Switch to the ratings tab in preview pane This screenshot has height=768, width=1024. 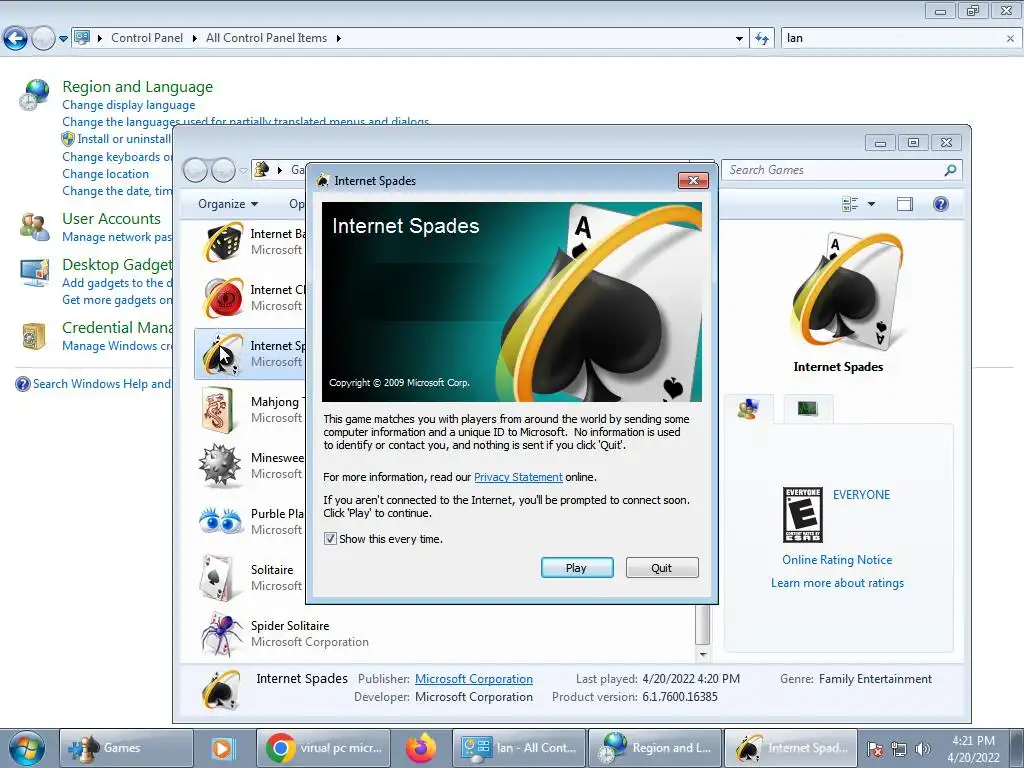(748, 409)
